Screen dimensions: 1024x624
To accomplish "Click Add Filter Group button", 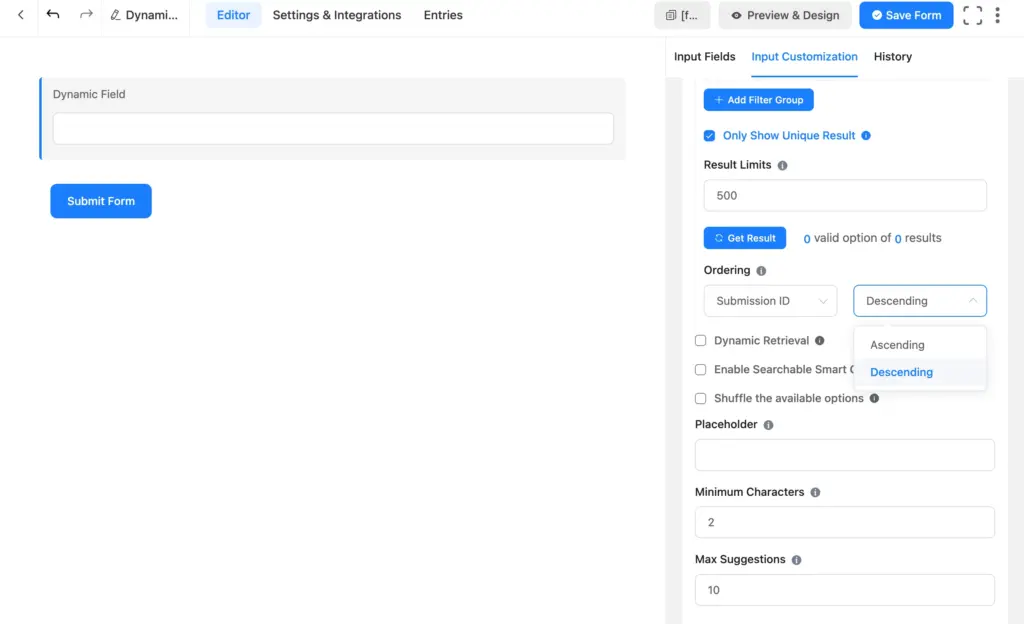I will (758, 100).
